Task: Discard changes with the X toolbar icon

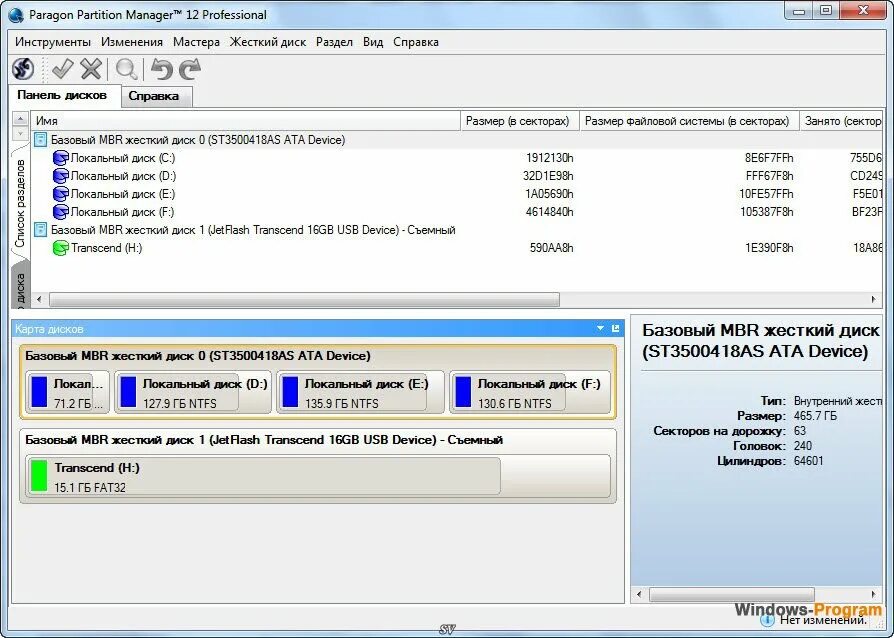Action: (91, 69)
